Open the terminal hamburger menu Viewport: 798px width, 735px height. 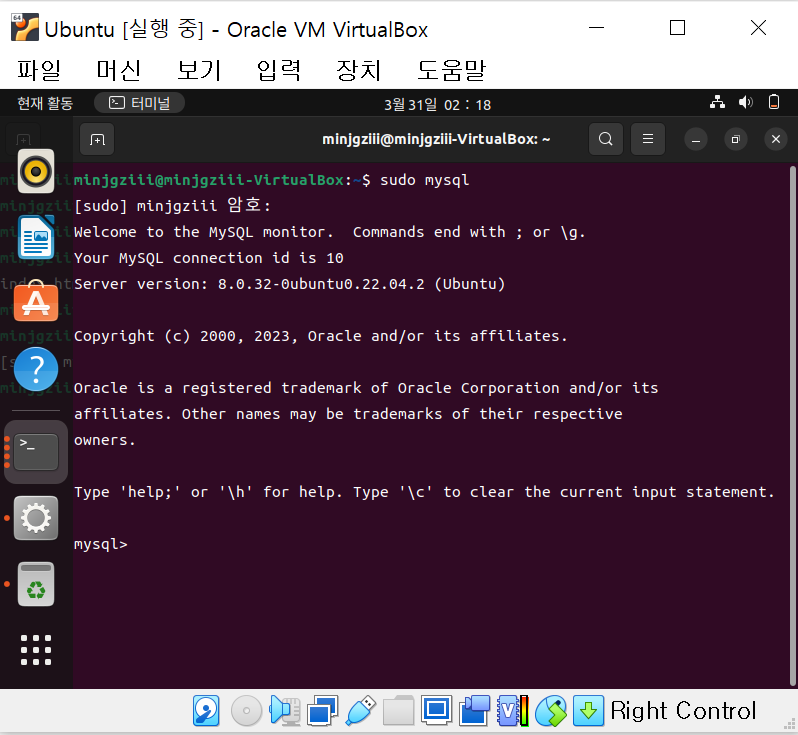(647, 139)
